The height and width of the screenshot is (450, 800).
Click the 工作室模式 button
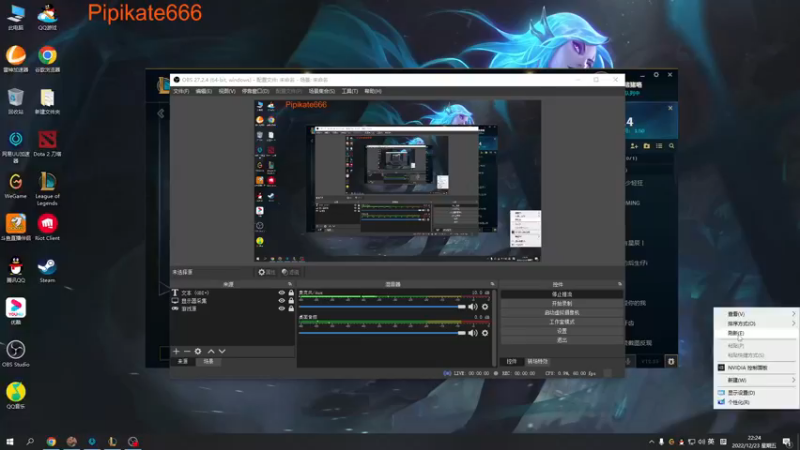[x=562, y=321]
